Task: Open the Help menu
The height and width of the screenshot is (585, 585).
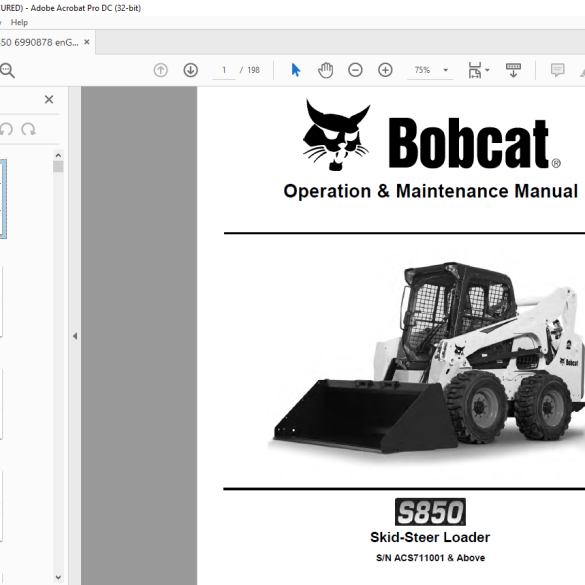Action: point(19,22)
